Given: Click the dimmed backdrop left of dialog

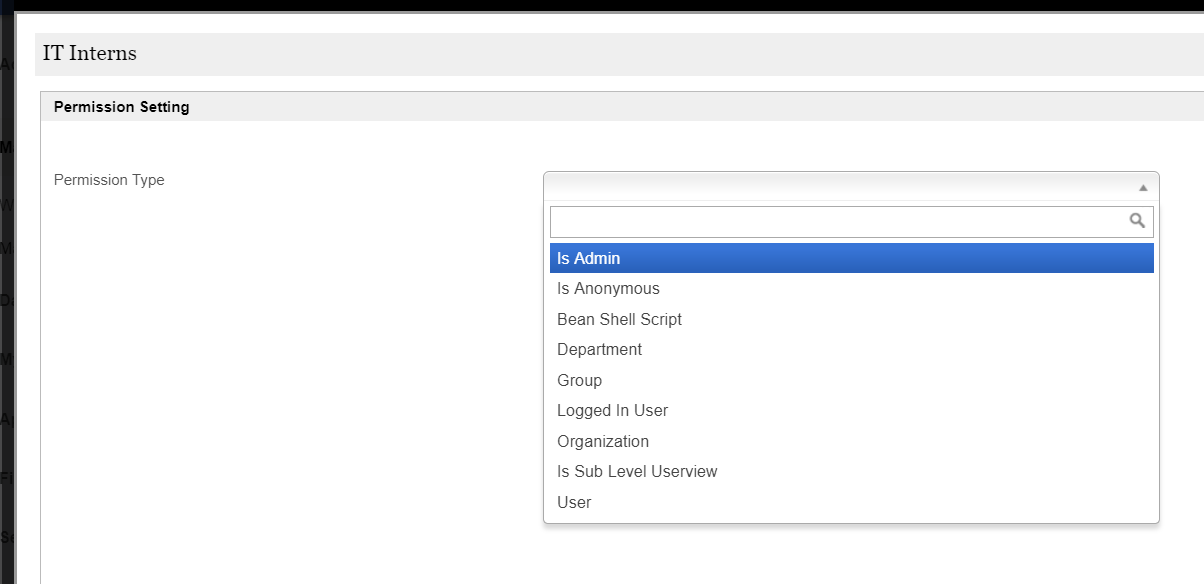Looking at the screenshot, I should (7, 300).
